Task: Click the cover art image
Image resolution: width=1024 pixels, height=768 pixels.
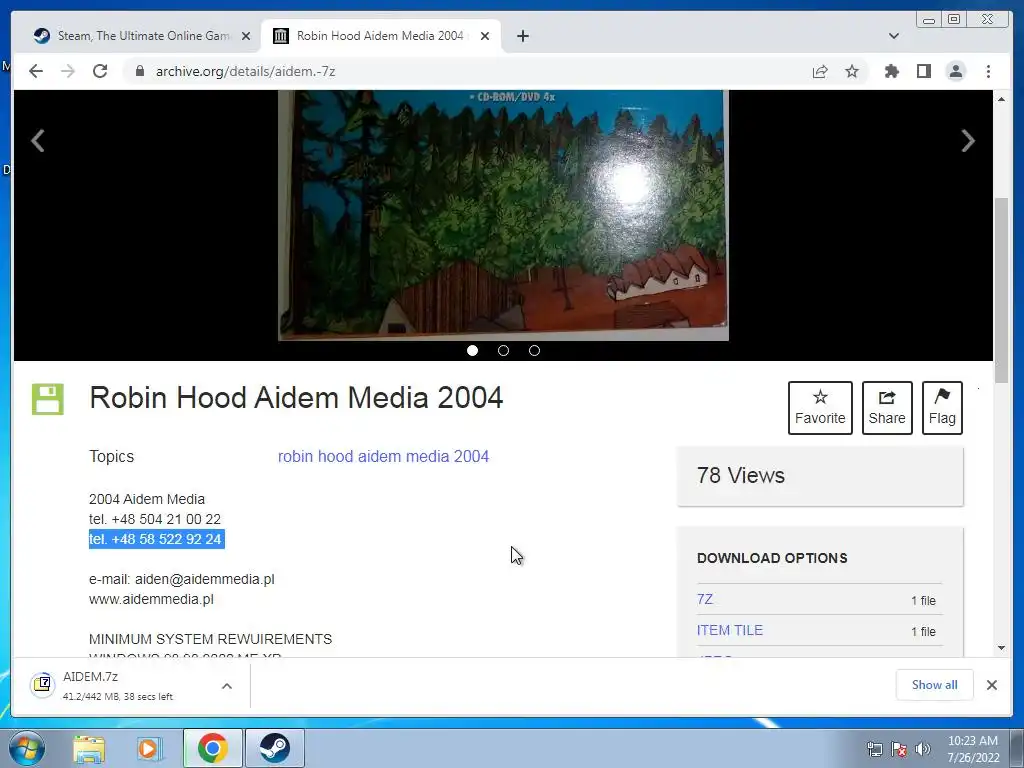Action: click(503, 215)
